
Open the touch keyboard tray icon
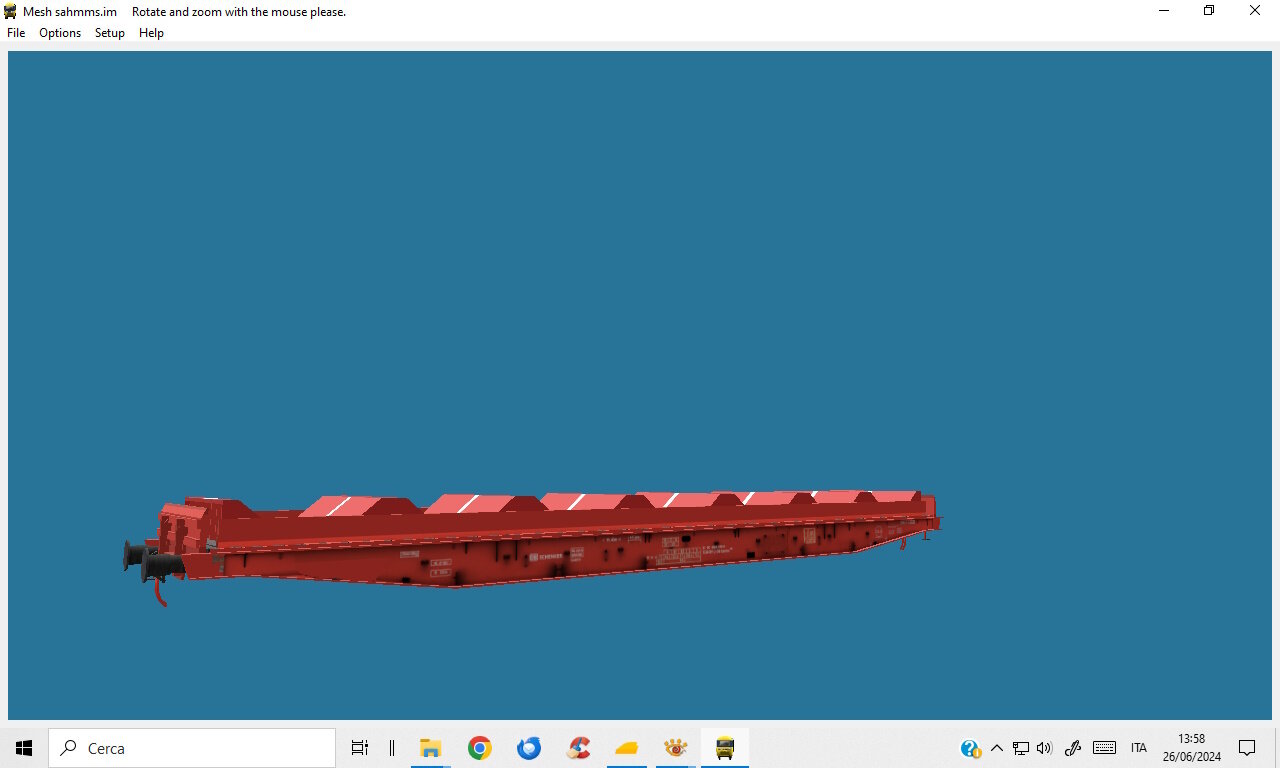click(1104, 748)
